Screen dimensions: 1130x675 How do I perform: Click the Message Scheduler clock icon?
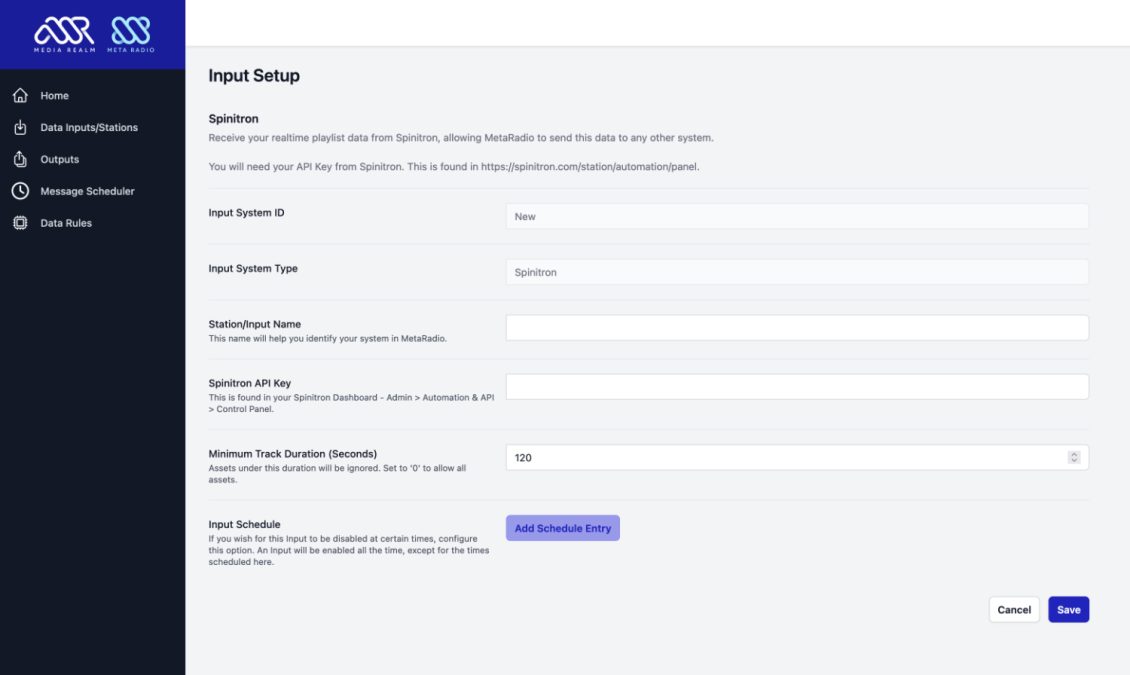point(19,191)
